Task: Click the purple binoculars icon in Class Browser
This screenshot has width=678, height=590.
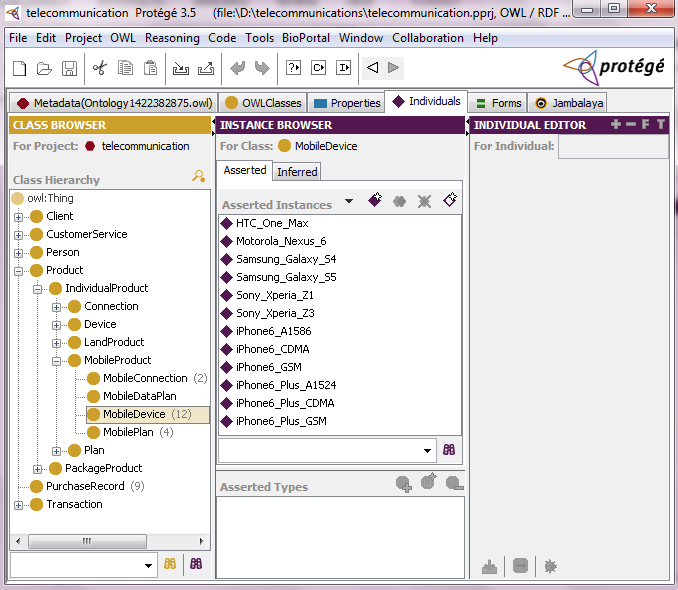Action: pos(196,564)
